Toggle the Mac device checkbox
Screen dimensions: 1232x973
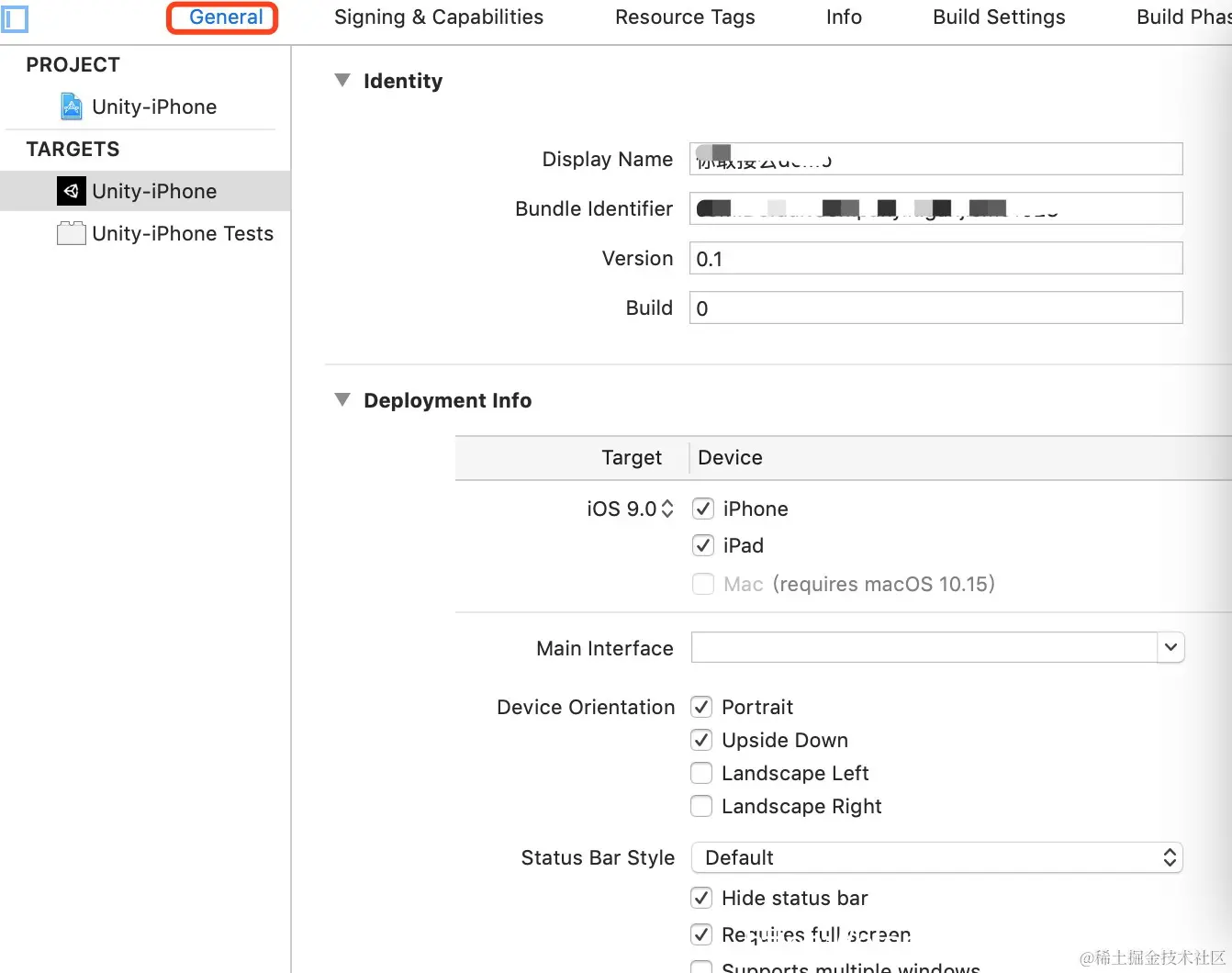703,584
